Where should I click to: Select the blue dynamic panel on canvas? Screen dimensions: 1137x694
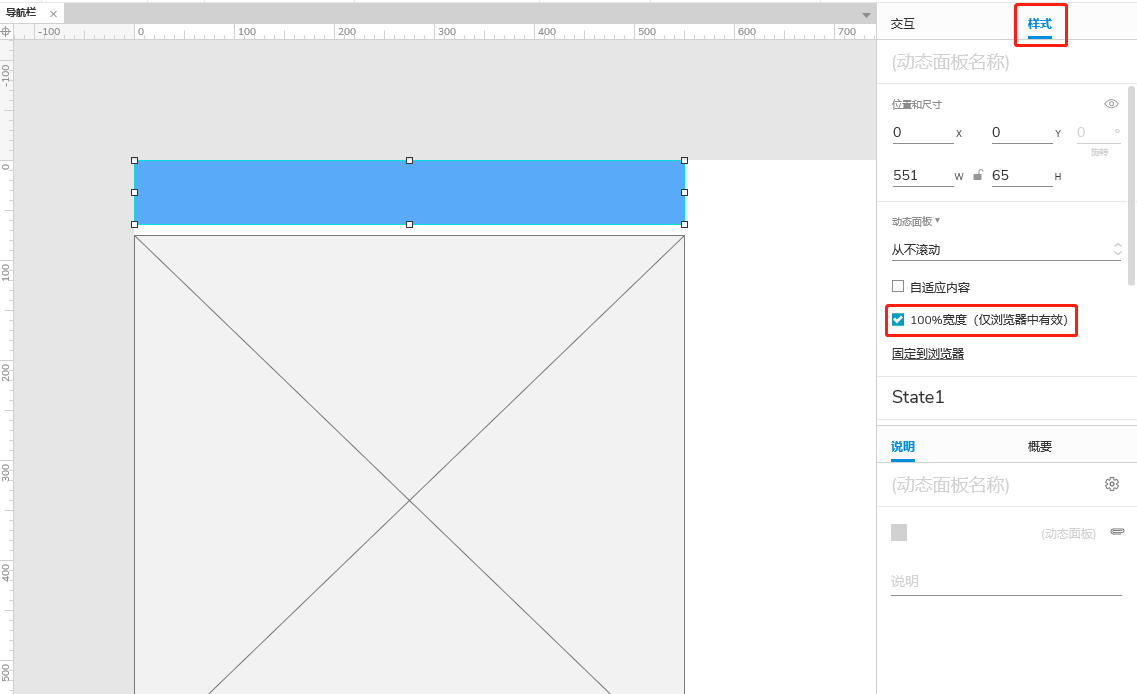[x=410, y=192]
